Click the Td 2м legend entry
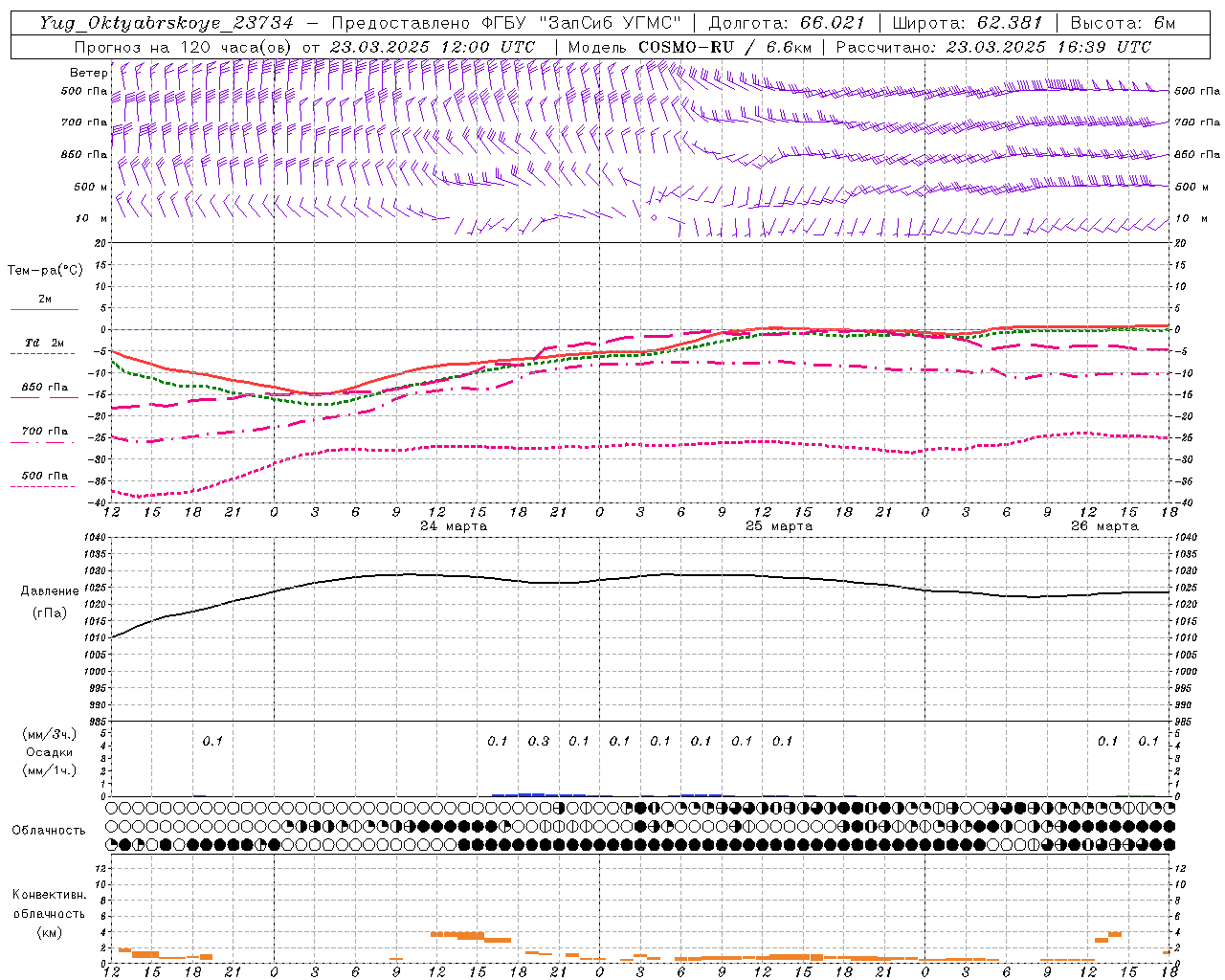Image resolution: width=1225 pixels, height=980 pixels. (x=45, y=343)
